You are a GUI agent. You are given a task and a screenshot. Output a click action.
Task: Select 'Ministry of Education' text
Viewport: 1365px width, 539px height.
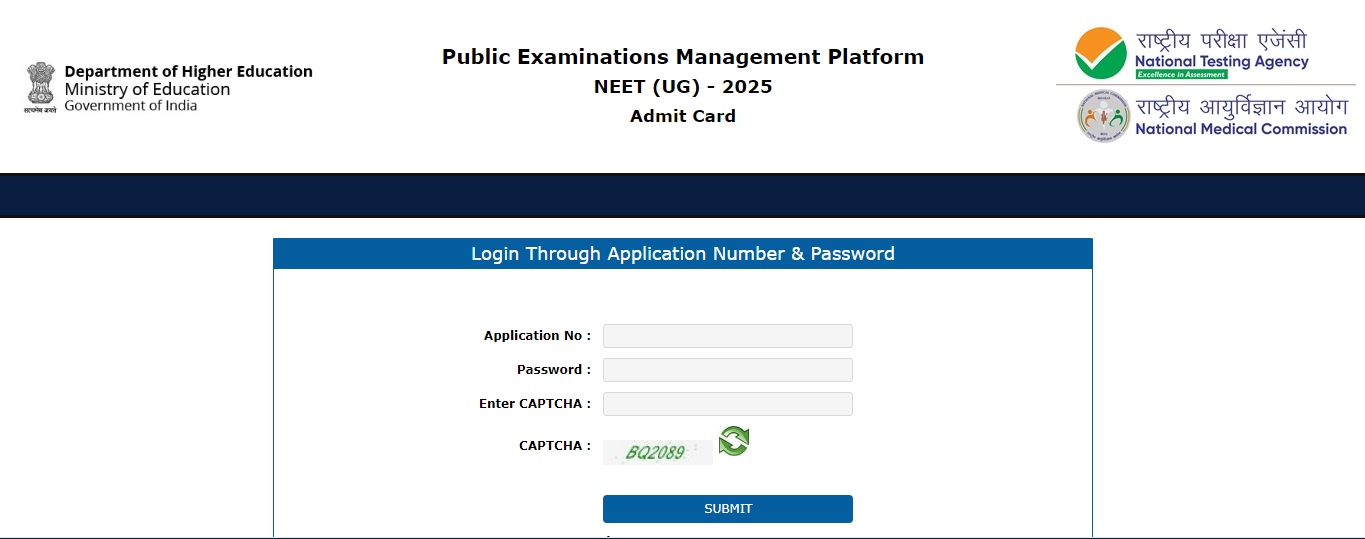[147, 90]
